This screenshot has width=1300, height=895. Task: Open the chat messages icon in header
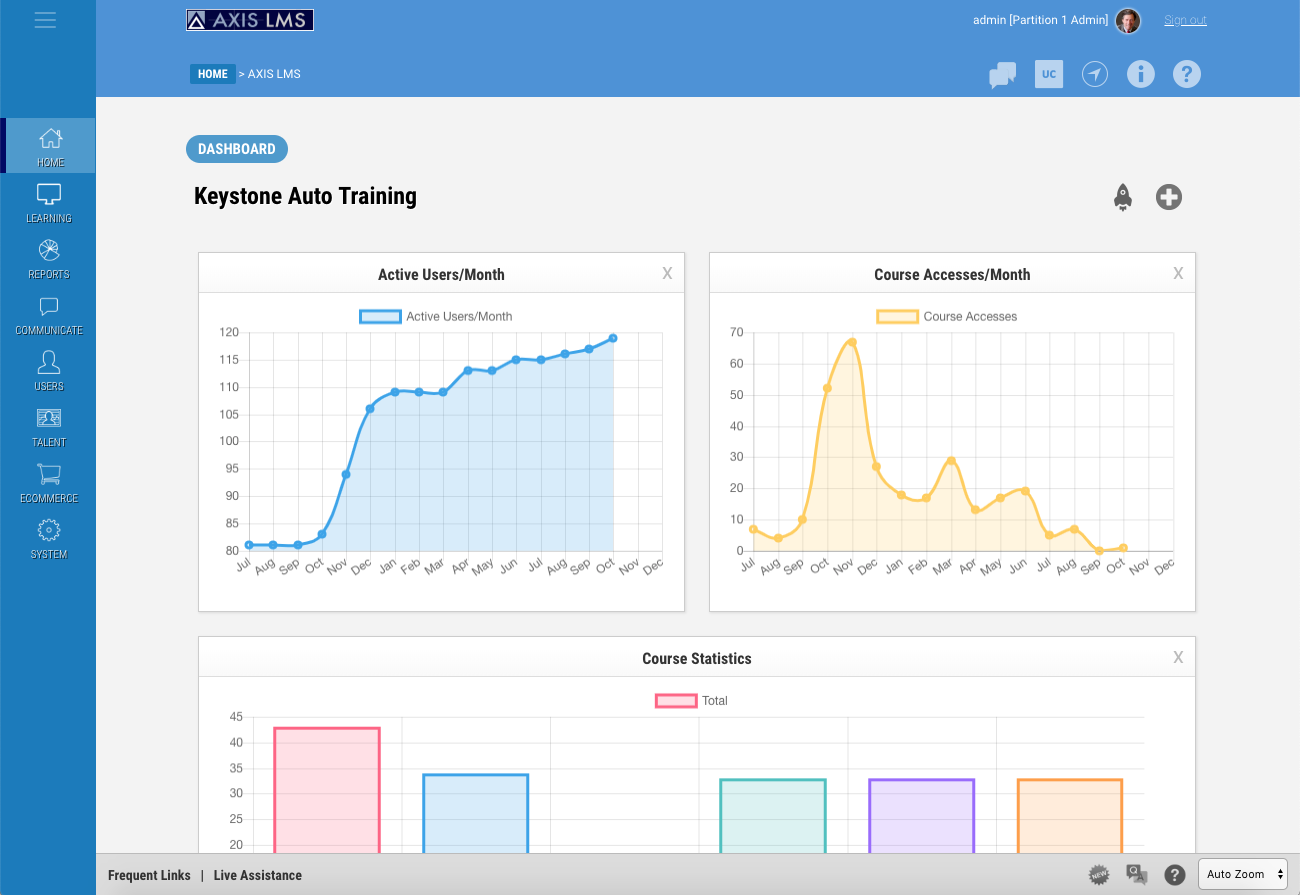[1002, 75]
